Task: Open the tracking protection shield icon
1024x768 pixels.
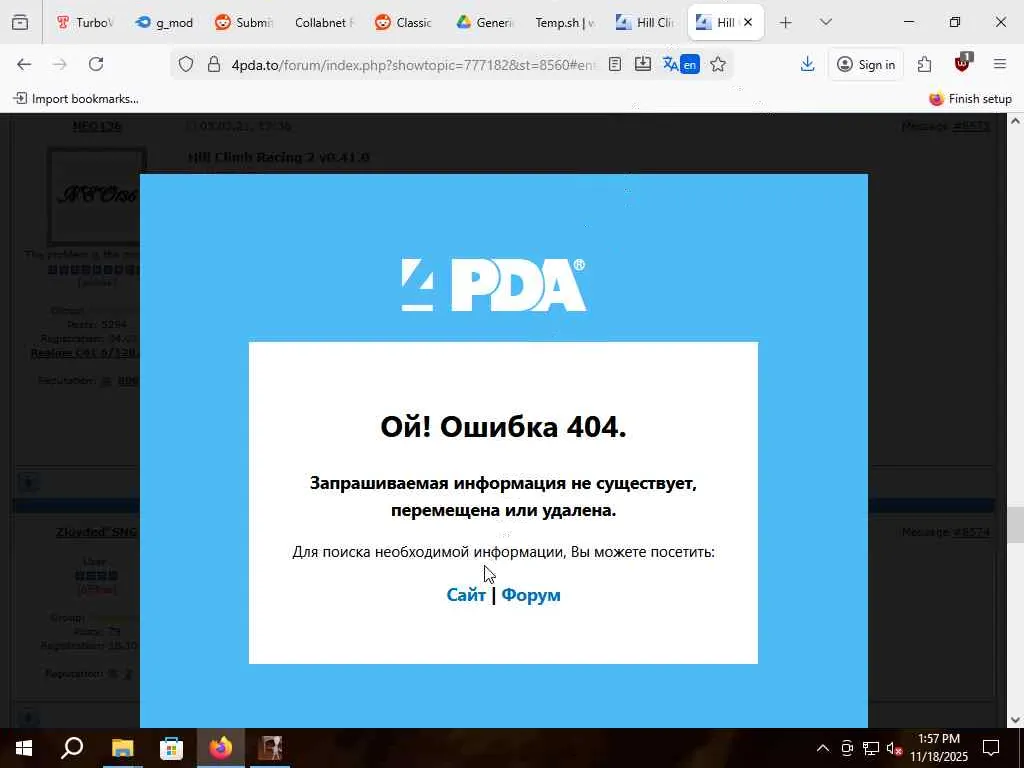Action: tap(185, 64)
